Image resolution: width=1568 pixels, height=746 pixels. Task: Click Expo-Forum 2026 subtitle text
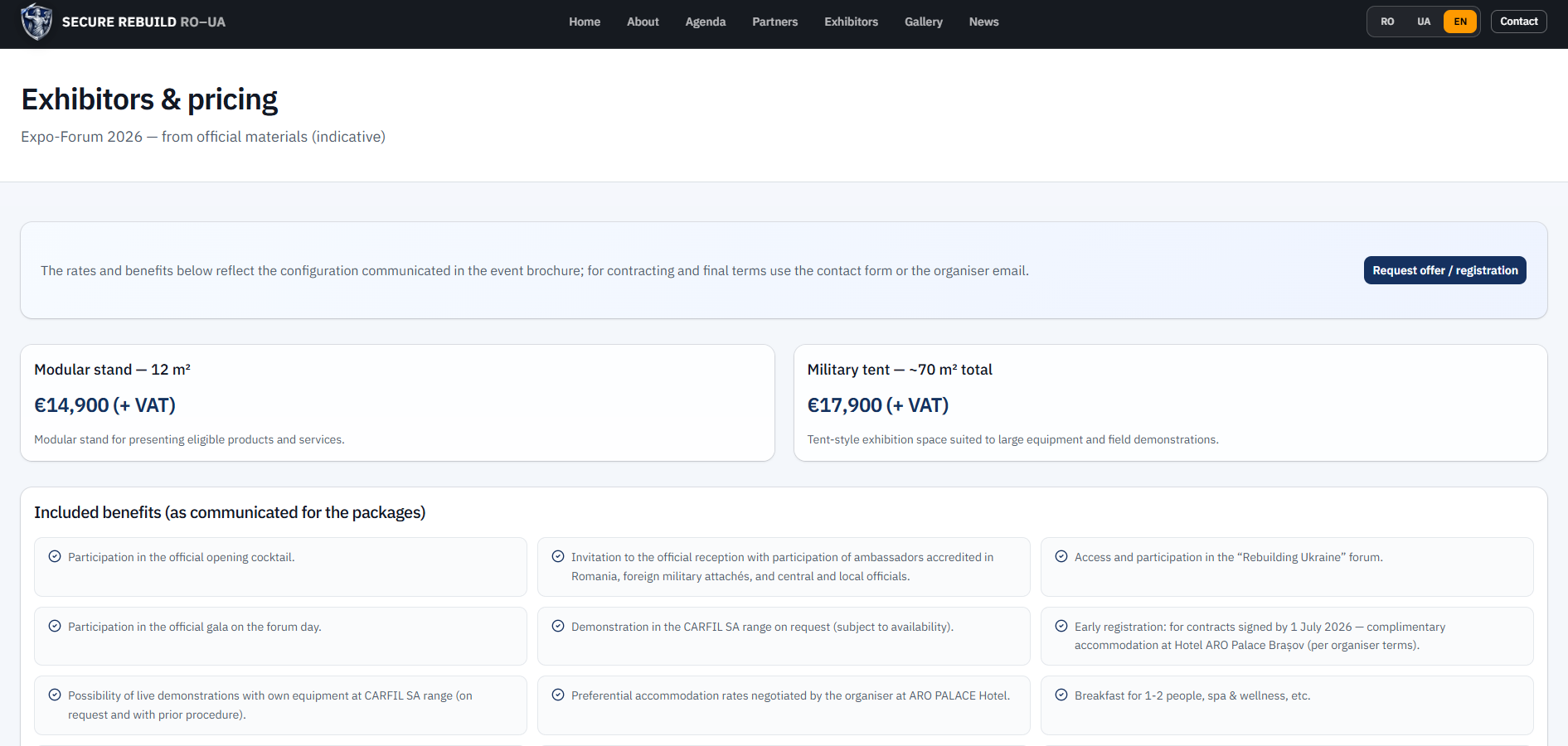(203, 137)
